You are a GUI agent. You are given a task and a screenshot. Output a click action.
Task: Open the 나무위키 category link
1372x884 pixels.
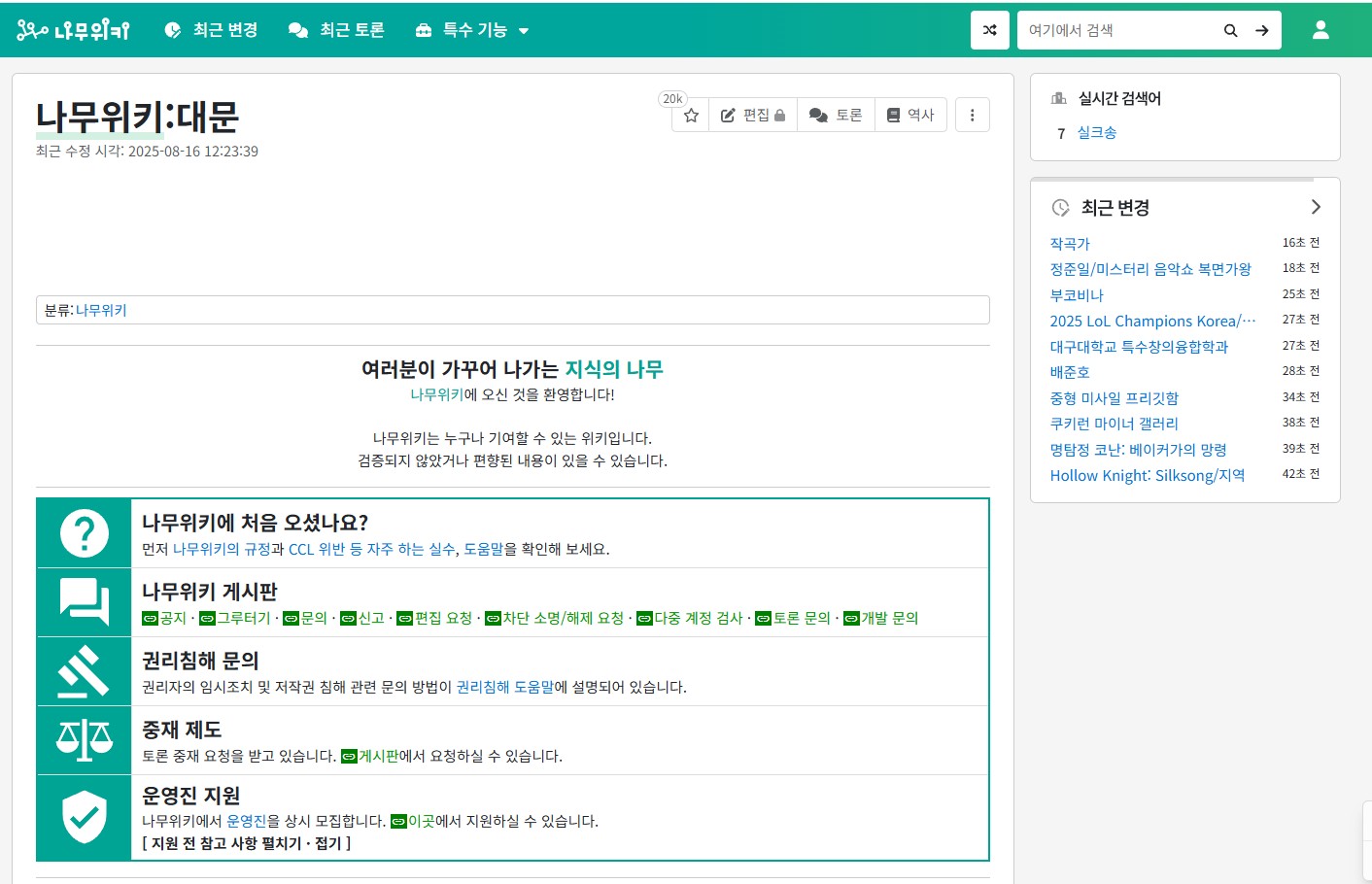[x=101, y=310]
